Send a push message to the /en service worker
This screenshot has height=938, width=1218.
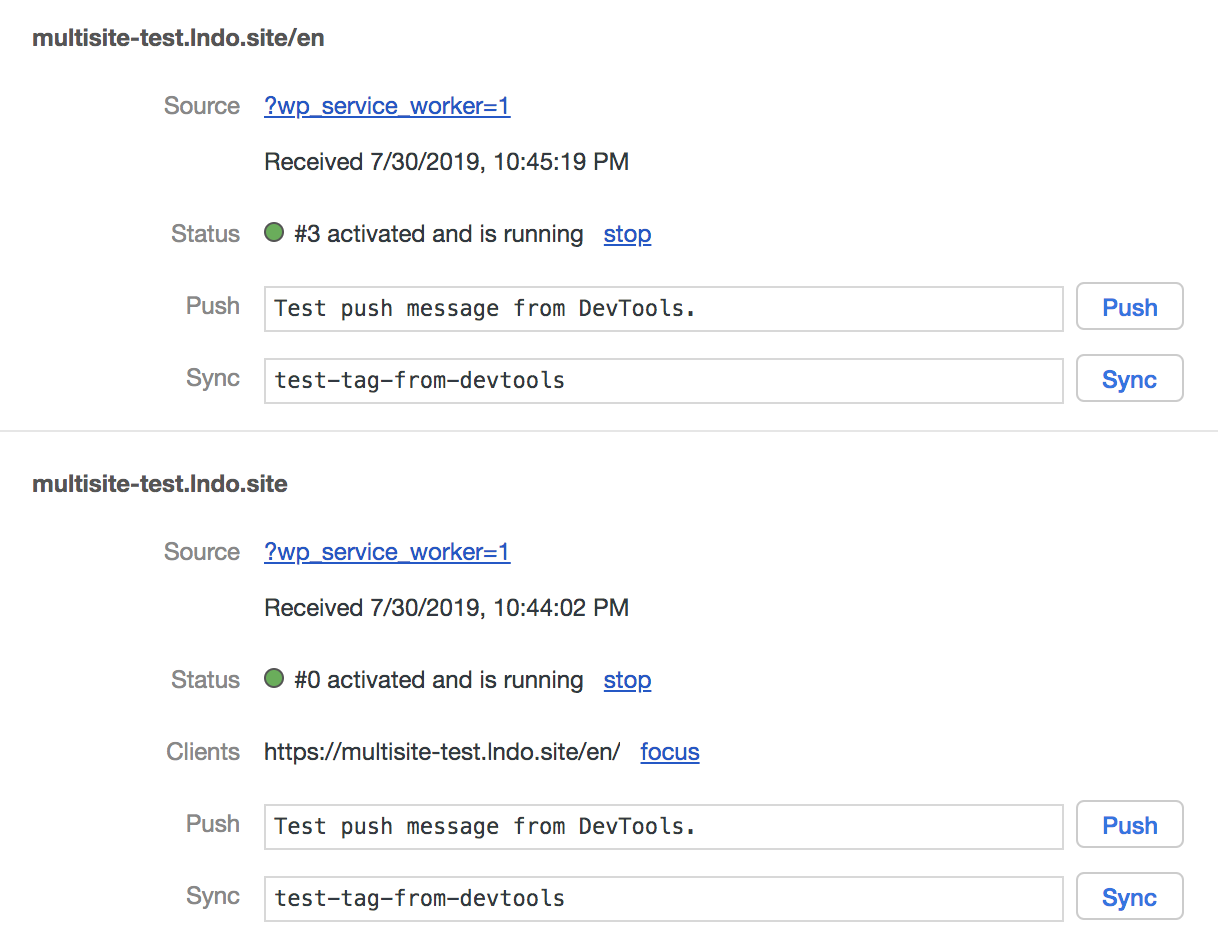(x=1129, y=307)
